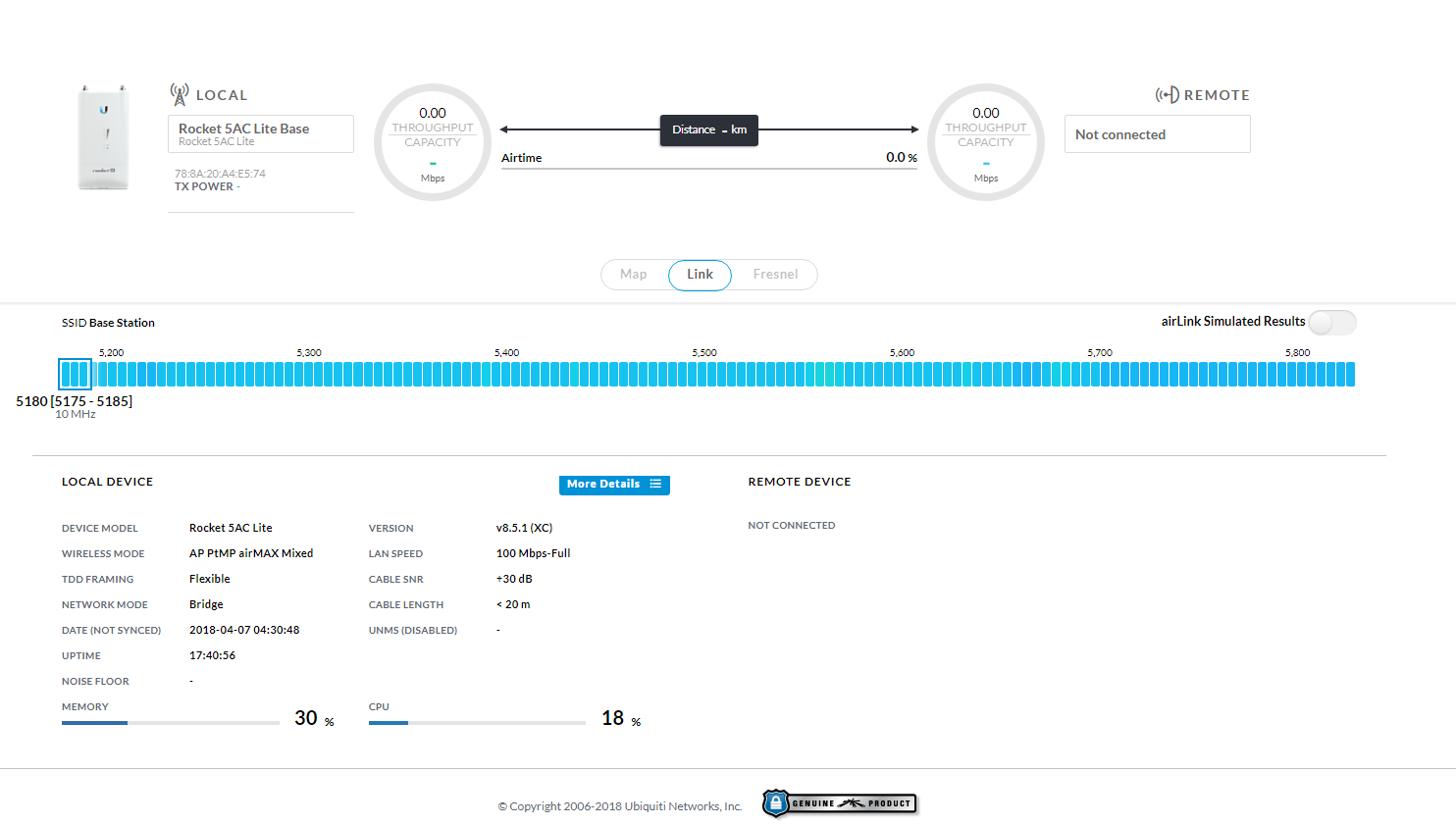The image size is (1456, 826).
Task: Click the Distance km label
Action: (x=709, y=129)
